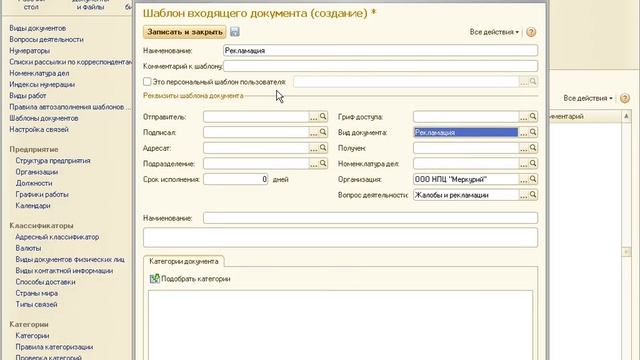Open Адресный классификатор in sidebar
640x360 pixels.
pos(57,237)
